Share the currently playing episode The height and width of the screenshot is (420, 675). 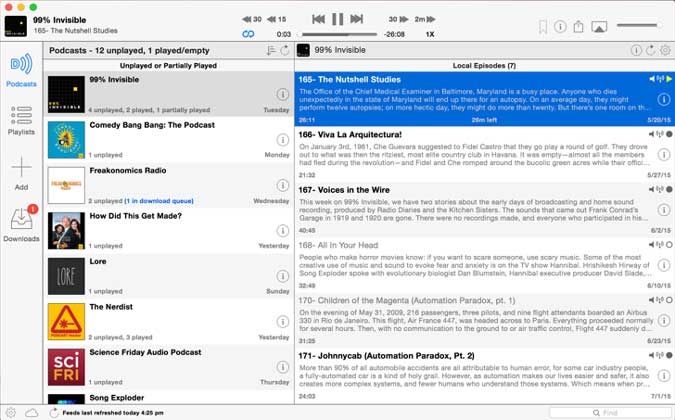pyautogui.click(x=578, y=27)
